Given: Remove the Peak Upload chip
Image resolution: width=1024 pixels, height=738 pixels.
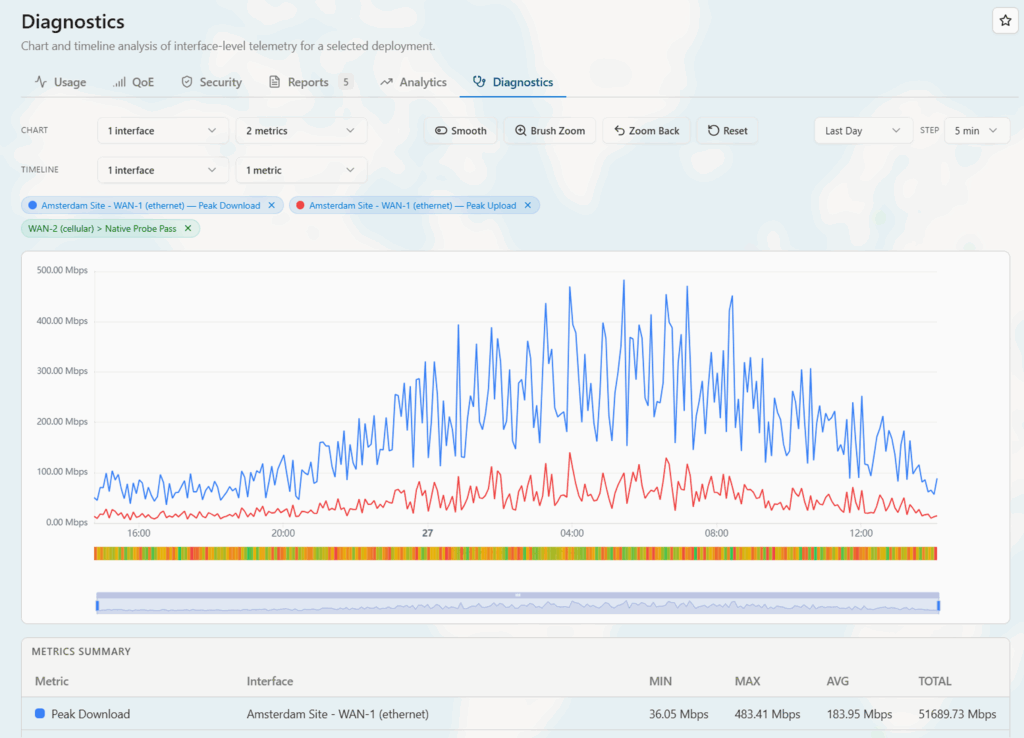Looking at the screenshot, I should pyautogui.click(x=528, y=205).
